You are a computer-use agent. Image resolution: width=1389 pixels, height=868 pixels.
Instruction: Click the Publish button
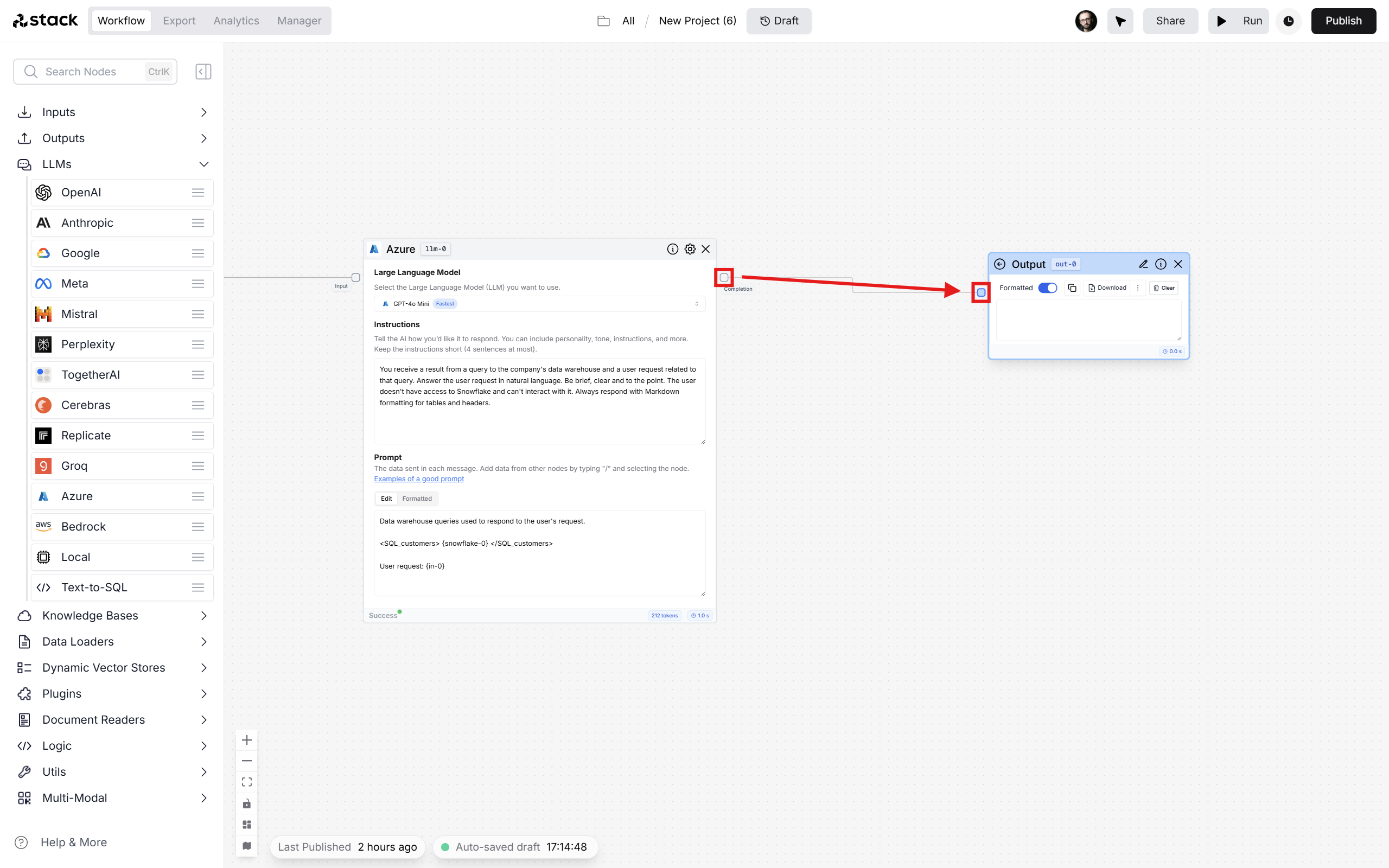(x=1344, y=20)
